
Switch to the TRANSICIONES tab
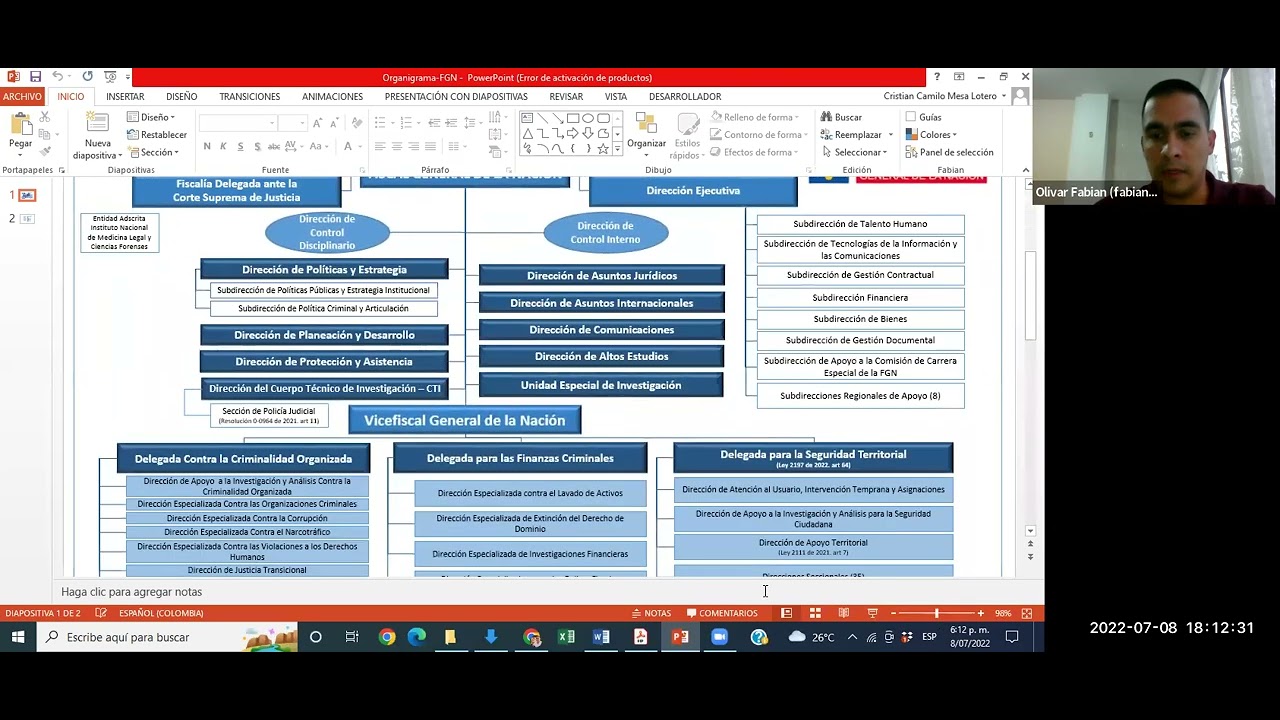250,96
